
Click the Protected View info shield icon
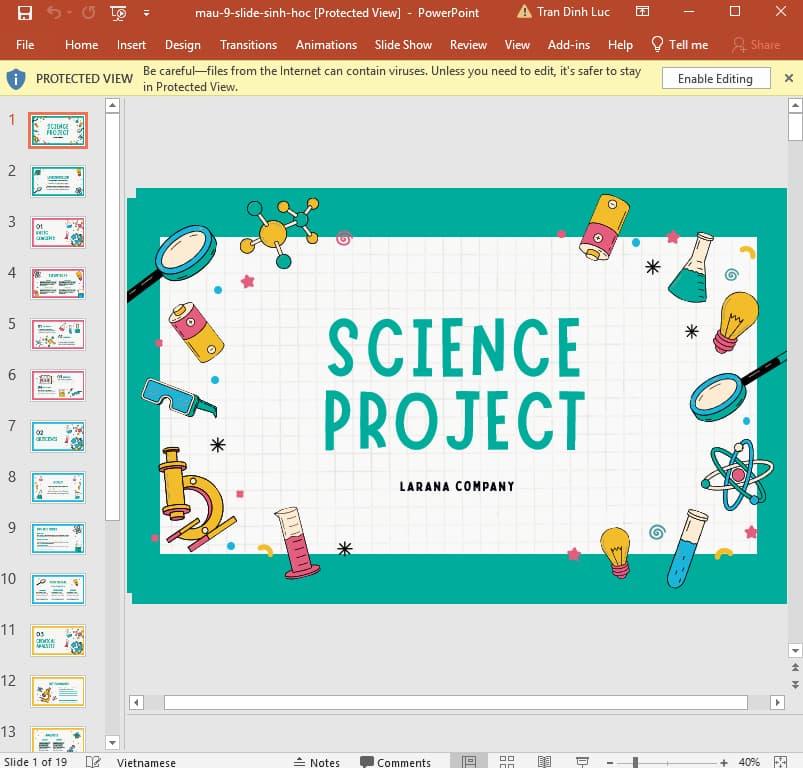click(x=15, y=78)
